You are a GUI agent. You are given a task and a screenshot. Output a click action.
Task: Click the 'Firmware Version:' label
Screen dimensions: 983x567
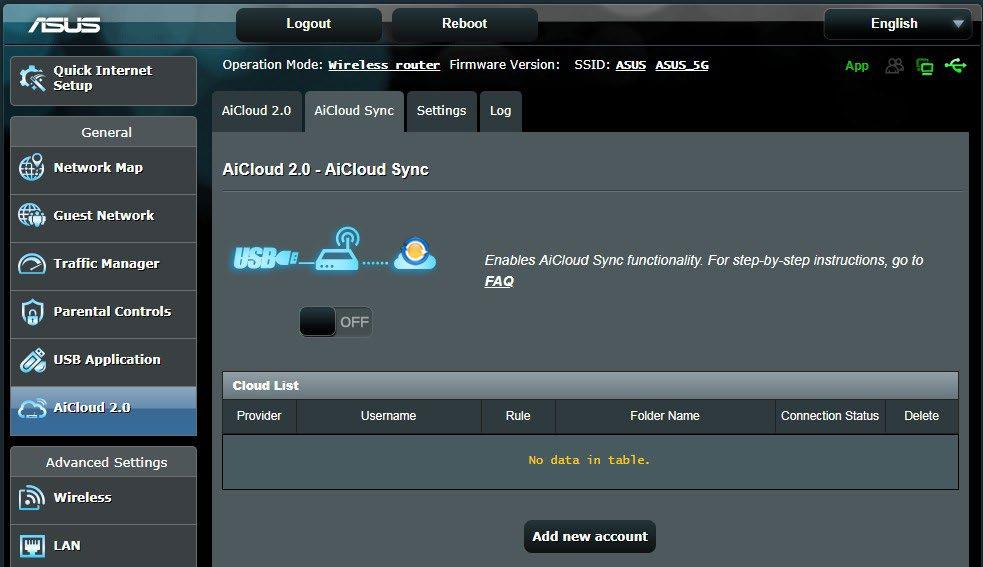(x=504, y=65)
